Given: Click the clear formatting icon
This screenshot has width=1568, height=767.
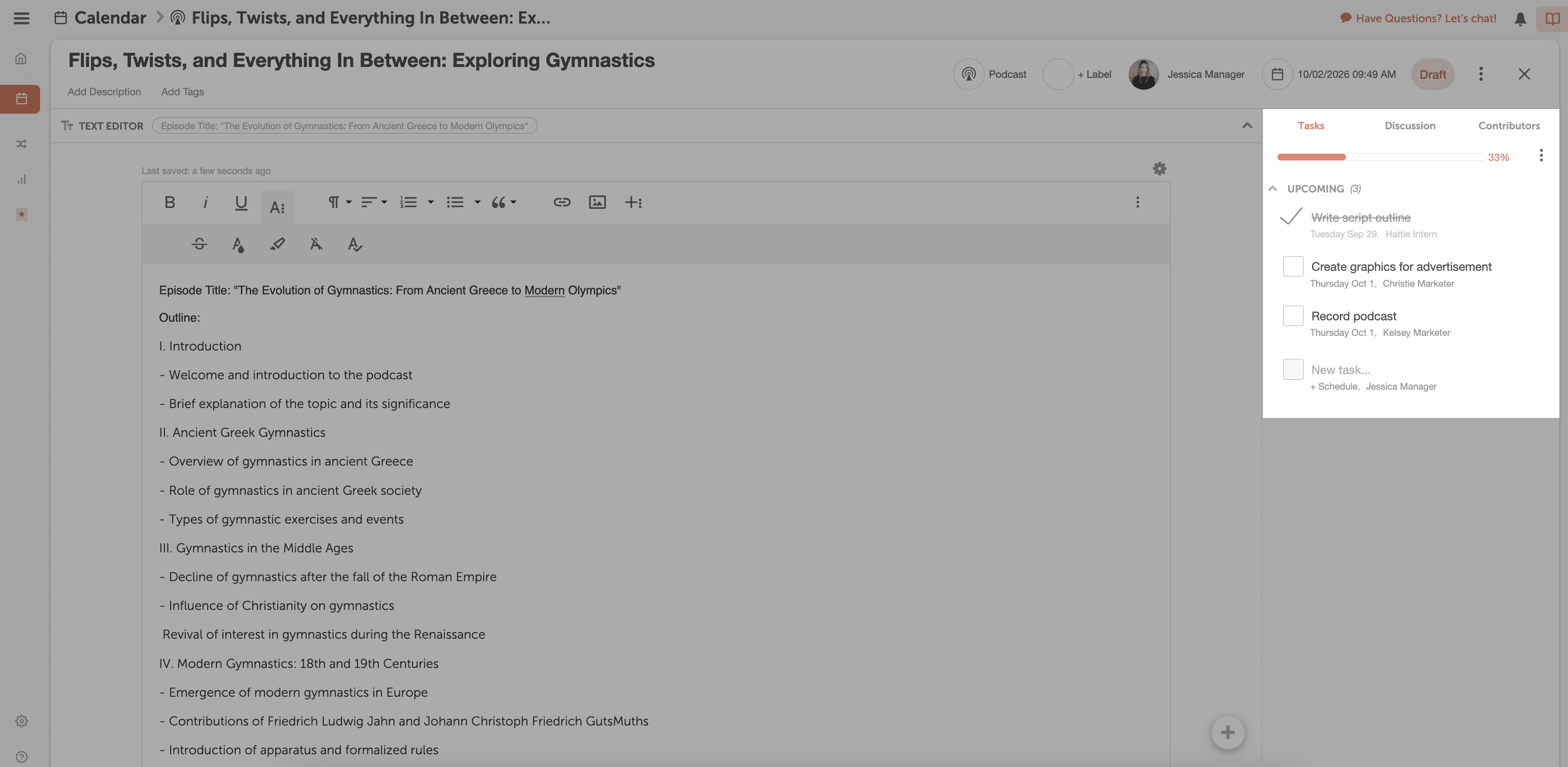Looking at the screenshot, I should 316,244.
